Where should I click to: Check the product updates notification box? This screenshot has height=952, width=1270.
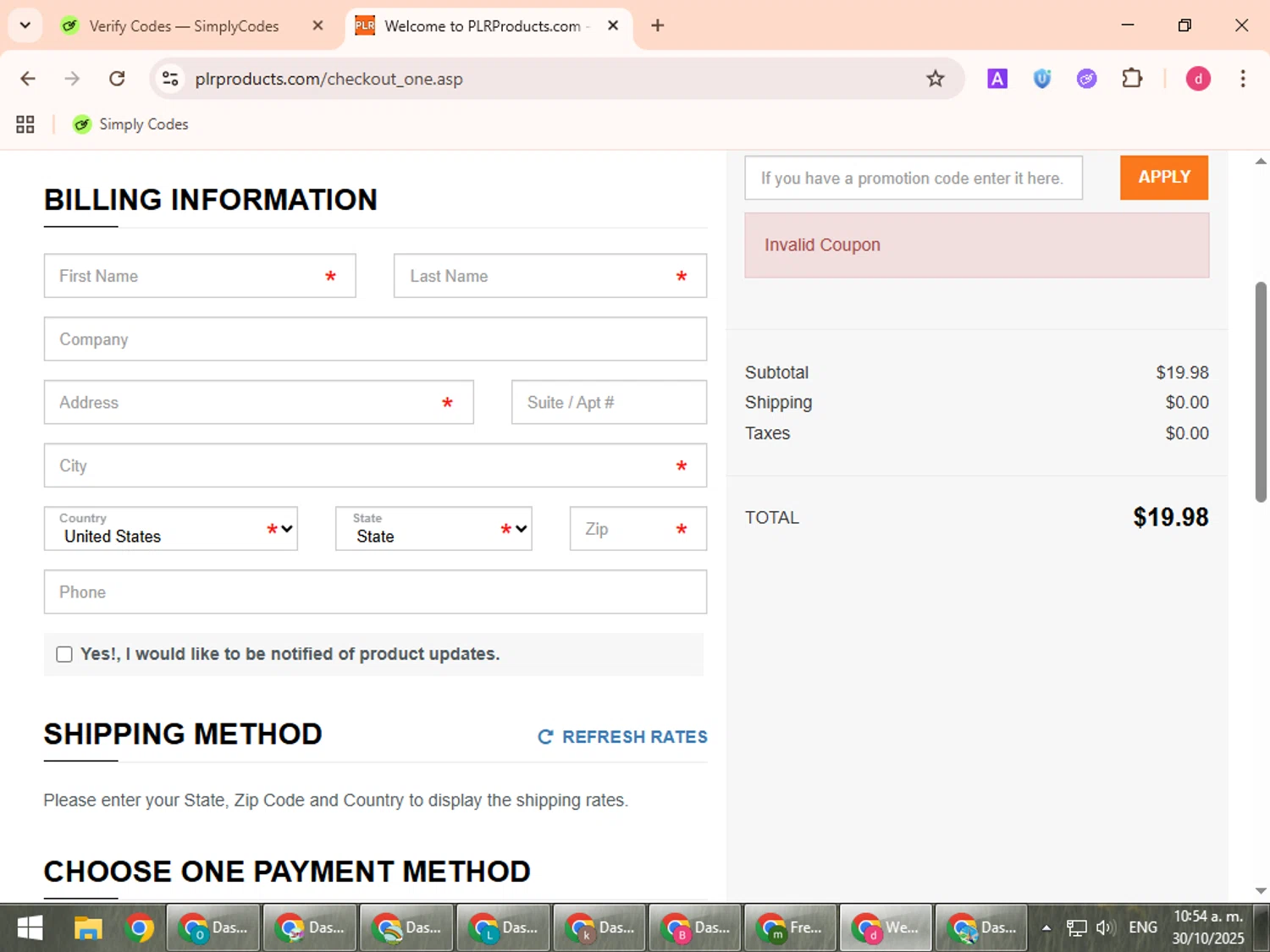pyautogui.click(x=64, y=654)
